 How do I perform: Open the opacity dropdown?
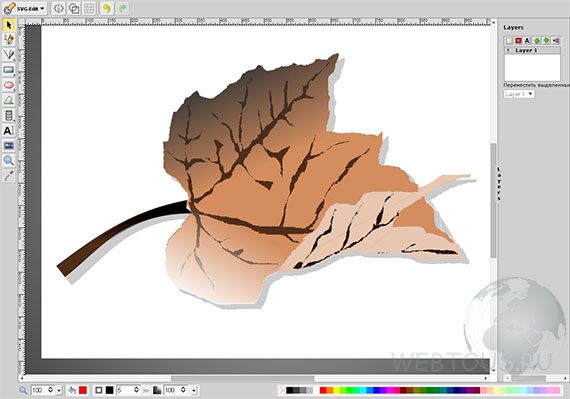tap(194, 391)
